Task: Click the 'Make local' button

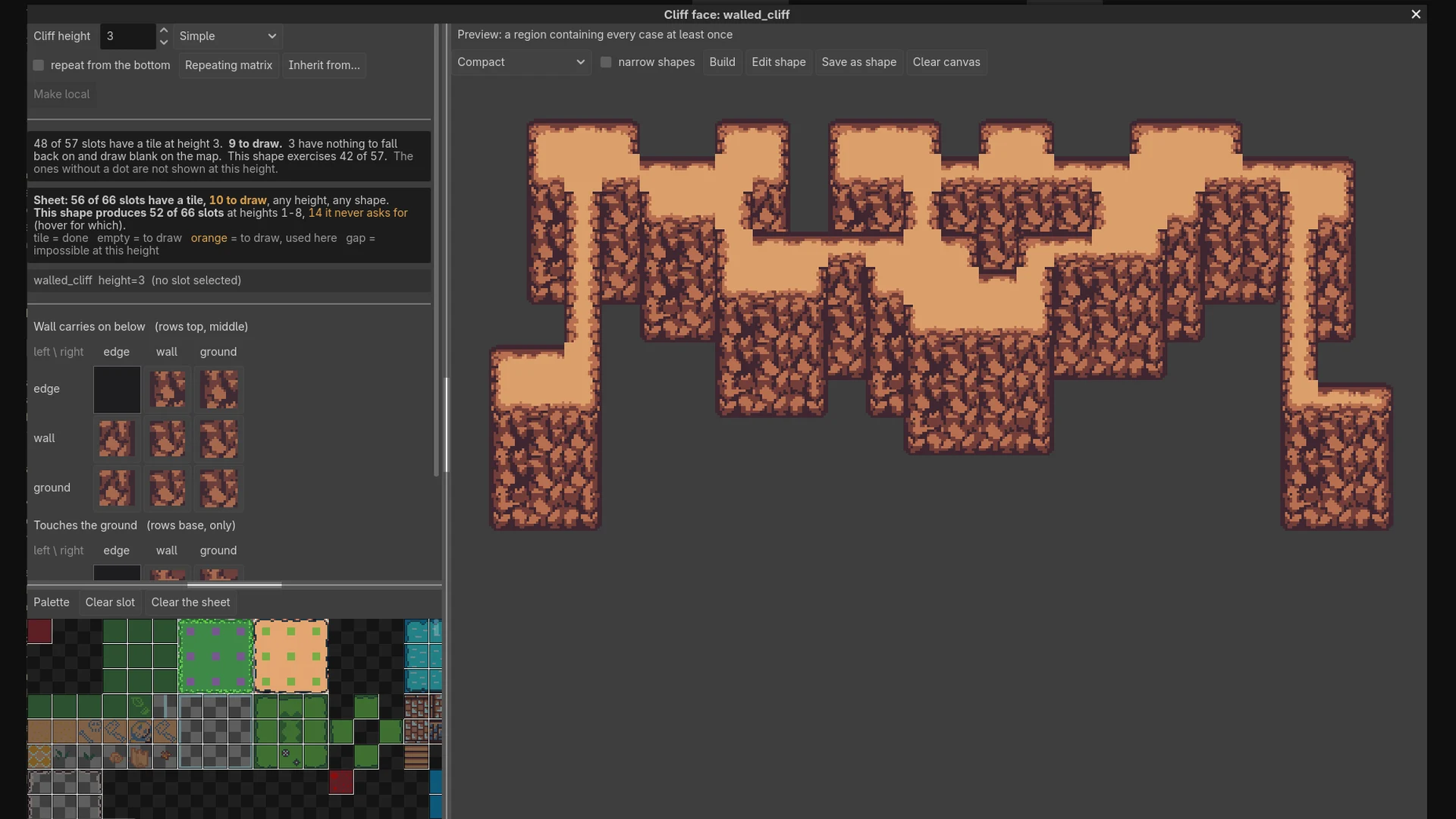Action: tap(61, 94)
